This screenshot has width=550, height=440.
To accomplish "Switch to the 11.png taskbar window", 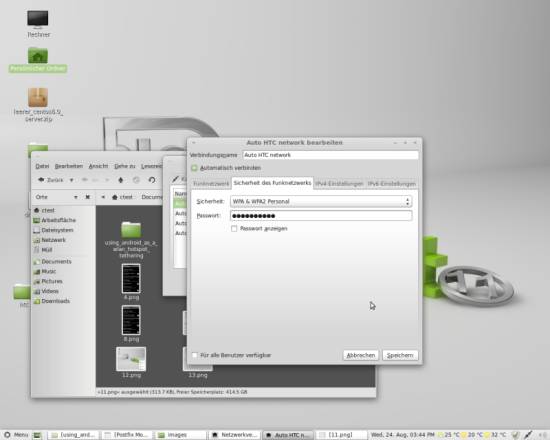I will pos(342,435).
